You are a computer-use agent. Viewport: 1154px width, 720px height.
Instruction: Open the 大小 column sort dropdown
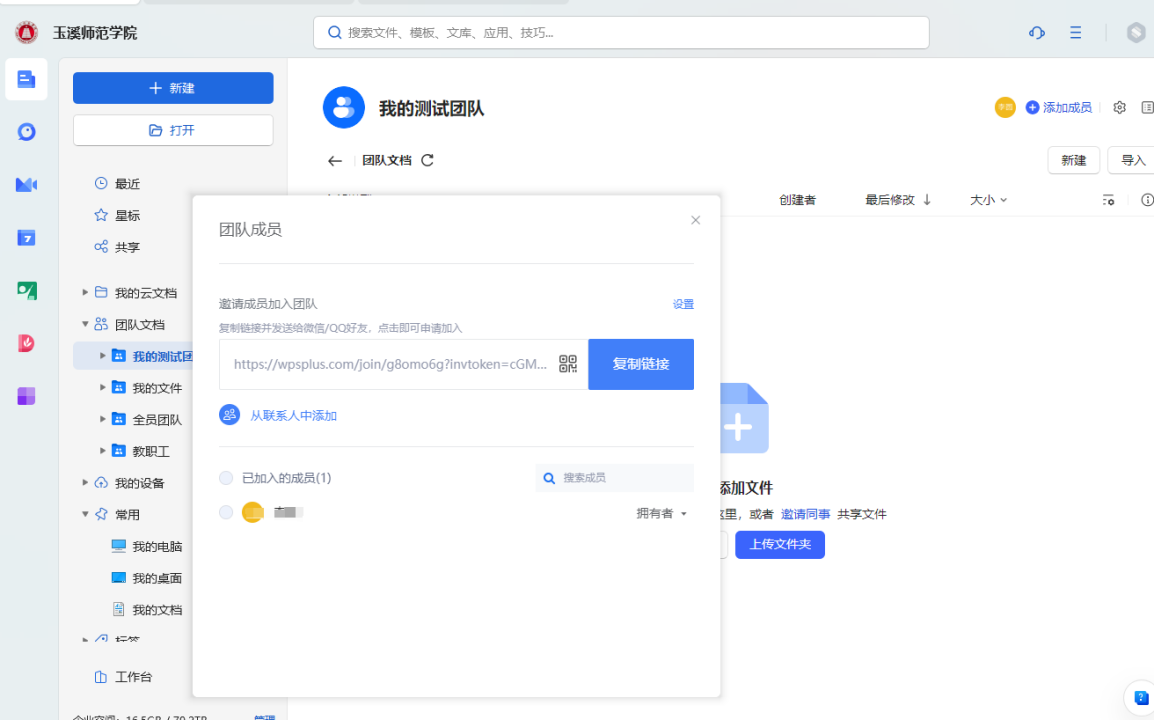(x=988, y=200)
